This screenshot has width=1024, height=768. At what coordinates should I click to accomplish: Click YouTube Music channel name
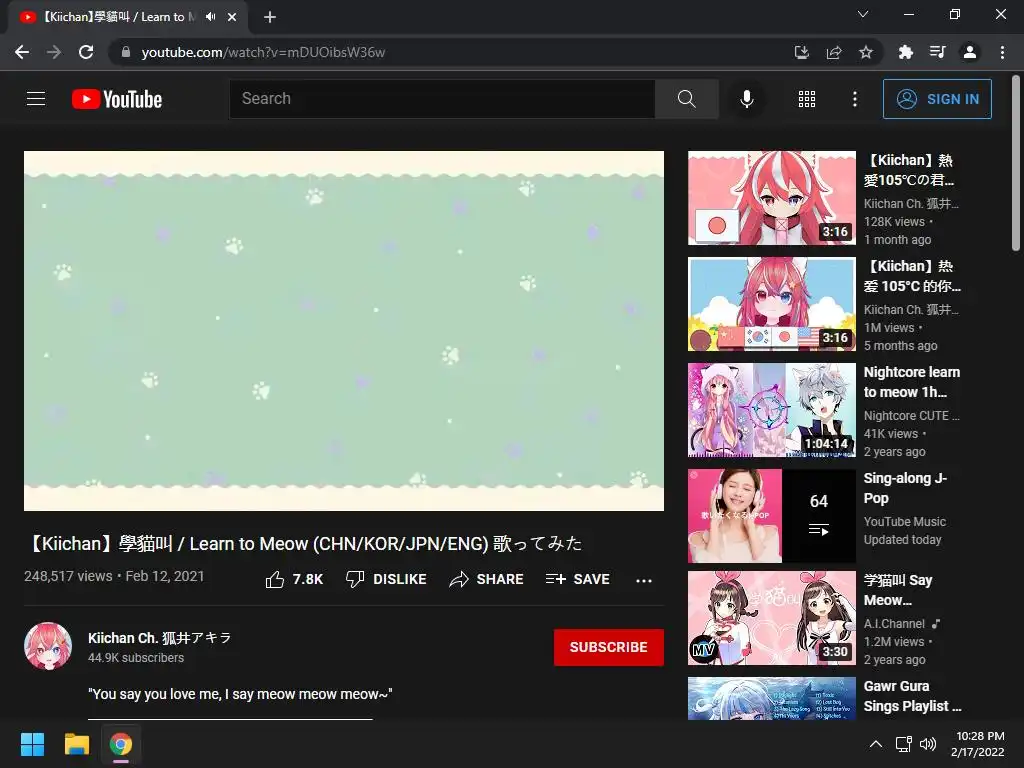coord(904,522)
